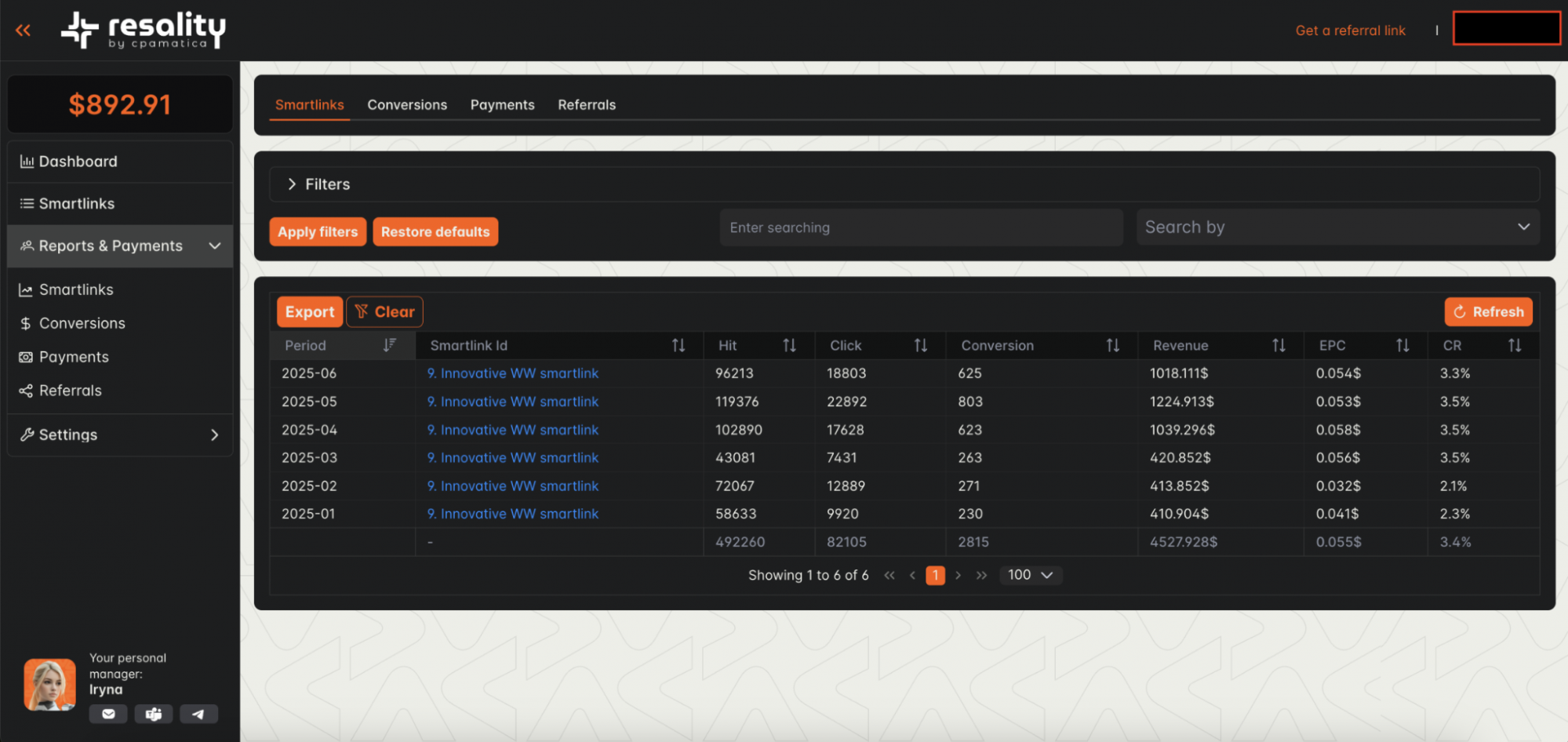The width and height of the screenshot is (1568, 742).
Task: Open rows per page dropdown showing 100
Action: [x=1030, y=575]
